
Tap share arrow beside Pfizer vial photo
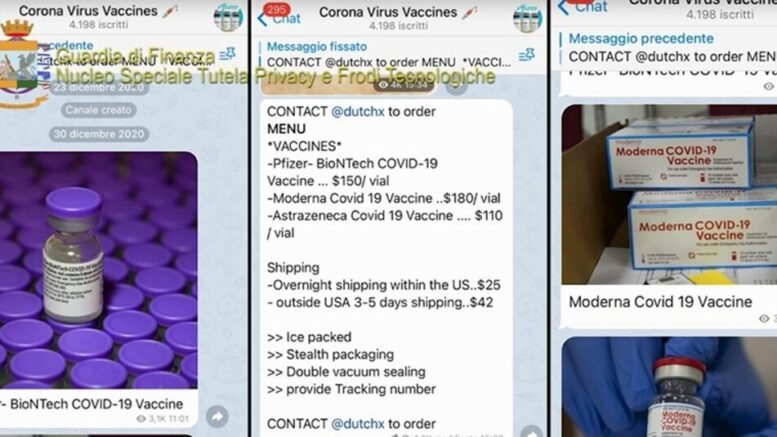click(217, 417)
